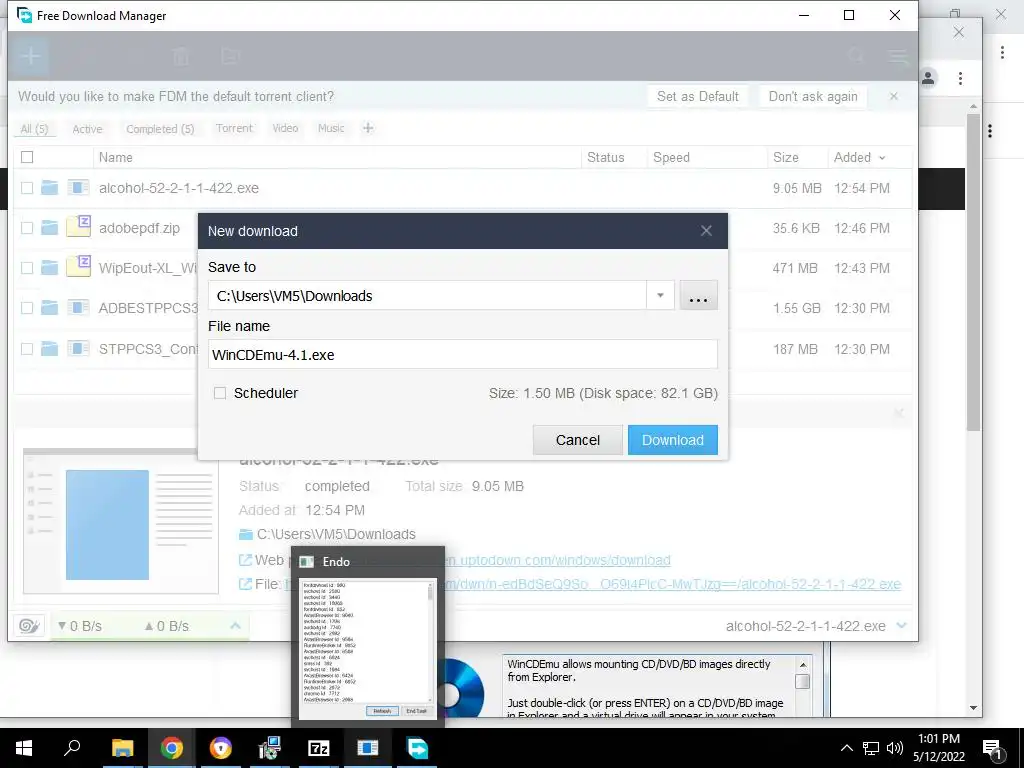
Task: Check the adobepdf.zip row checkbox
Action: click(x=27, y=228)
